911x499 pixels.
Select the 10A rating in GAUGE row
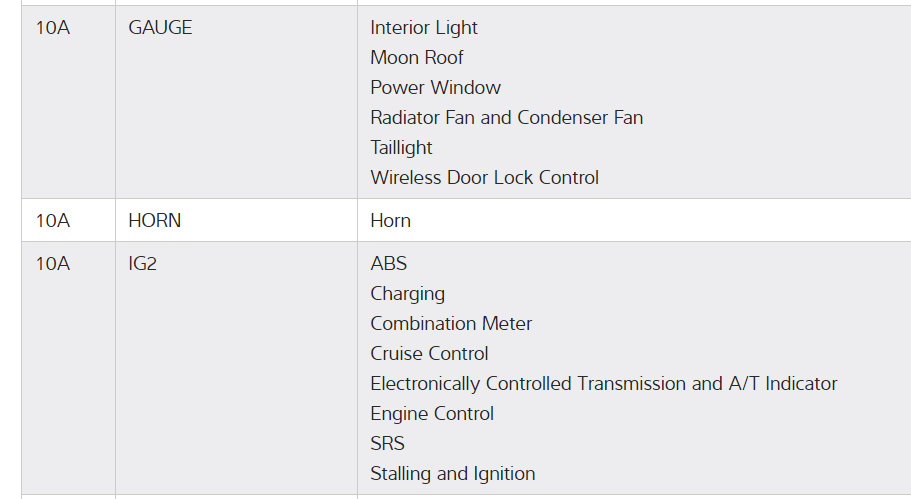(x=52, y=28)
